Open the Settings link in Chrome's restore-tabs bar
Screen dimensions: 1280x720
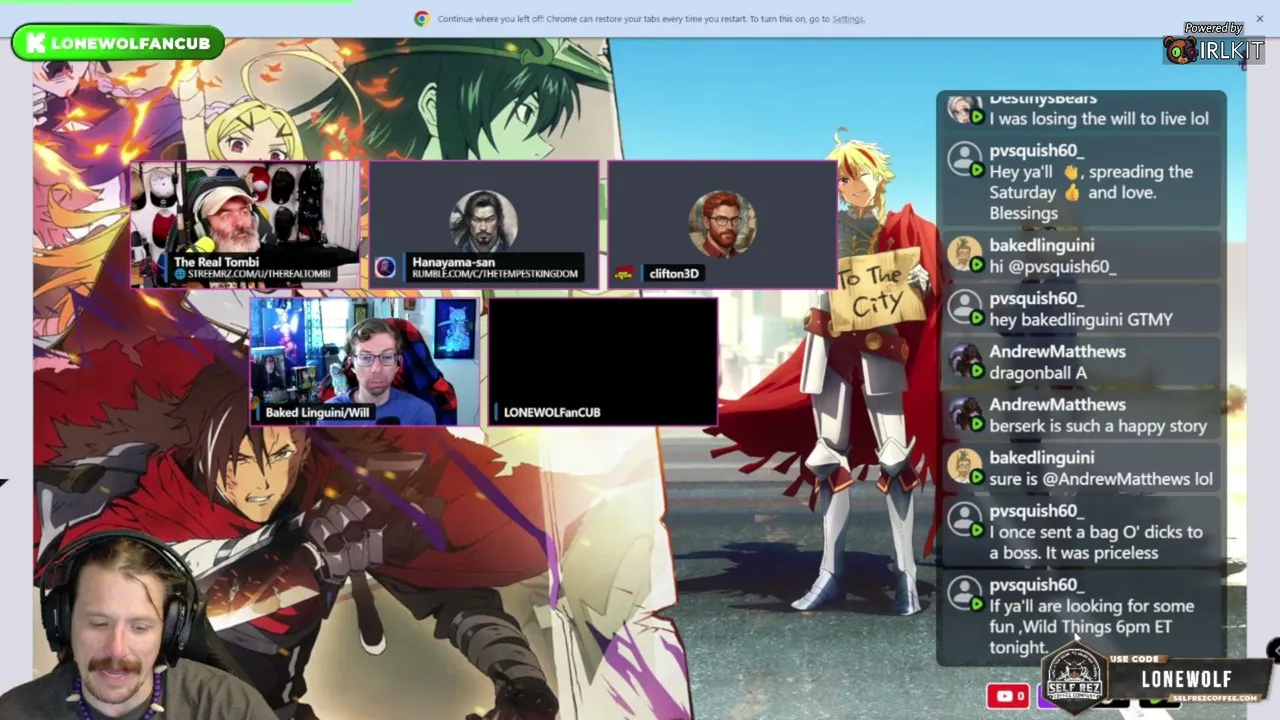(848, 19)
